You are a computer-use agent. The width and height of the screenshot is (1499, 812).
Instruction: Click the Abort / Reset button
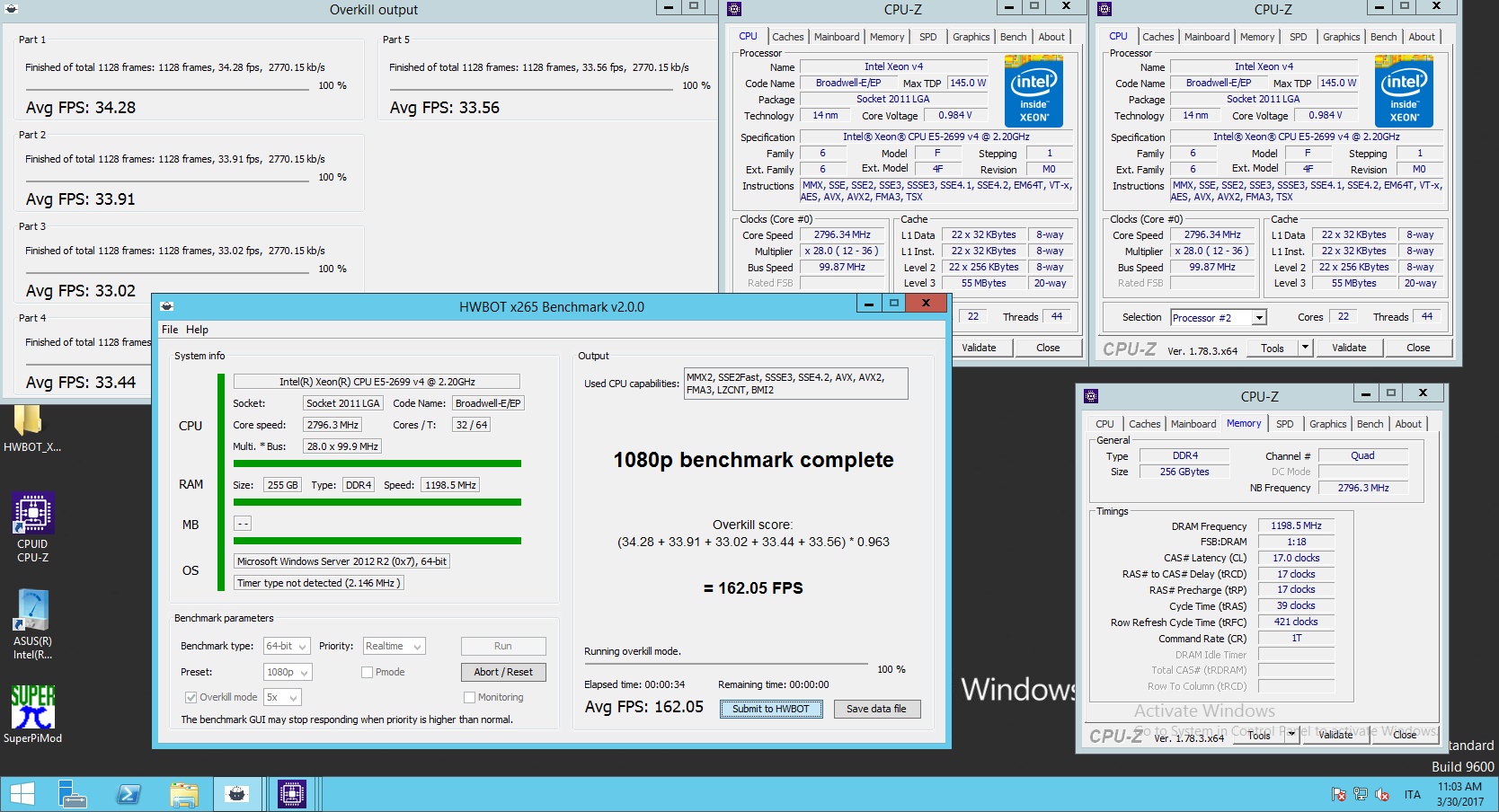(x=503, y=672)
